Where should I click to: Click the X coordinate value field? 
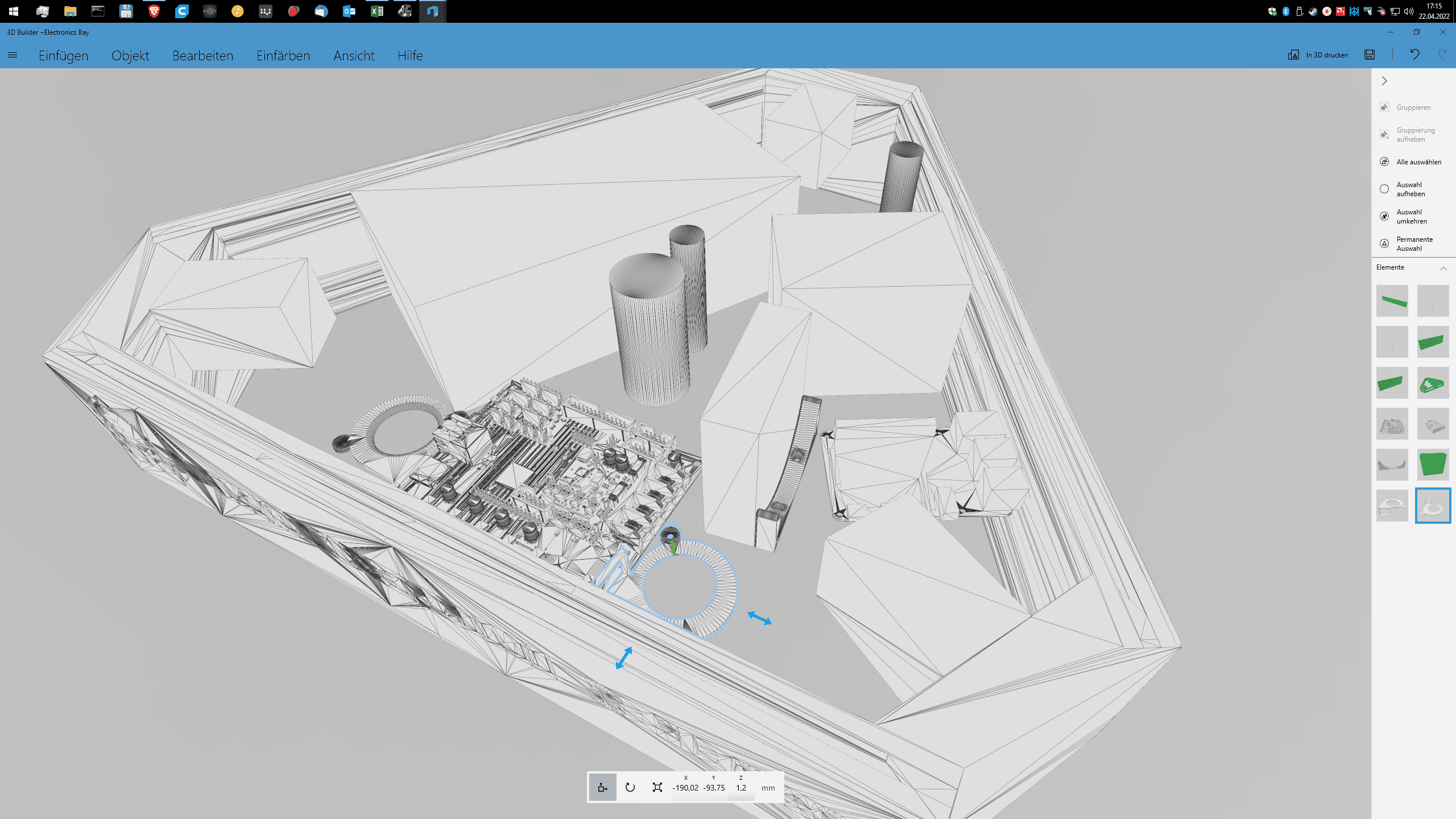pos(685,788)
